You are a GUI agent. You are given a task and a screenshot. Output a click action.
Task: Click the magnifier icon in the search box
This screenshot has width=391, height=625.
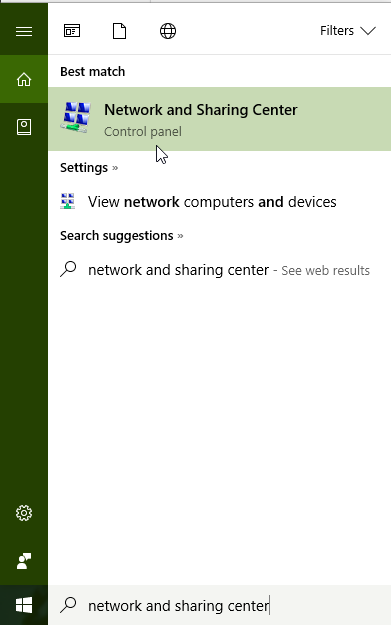click(x=69, y=605)
